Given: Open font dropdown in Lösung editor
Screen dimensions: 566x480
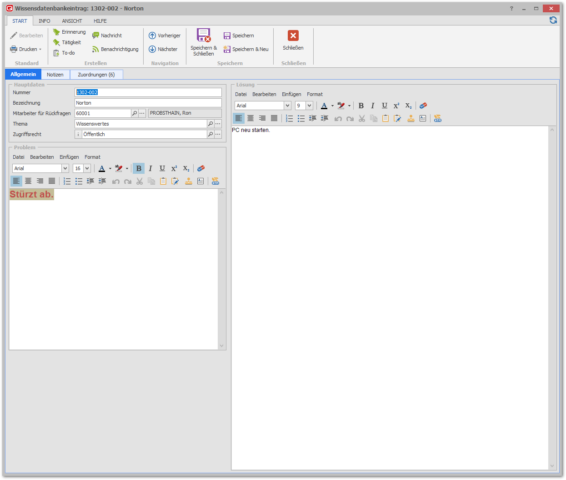Looking at the screenshot, I should tap(287, 105).
